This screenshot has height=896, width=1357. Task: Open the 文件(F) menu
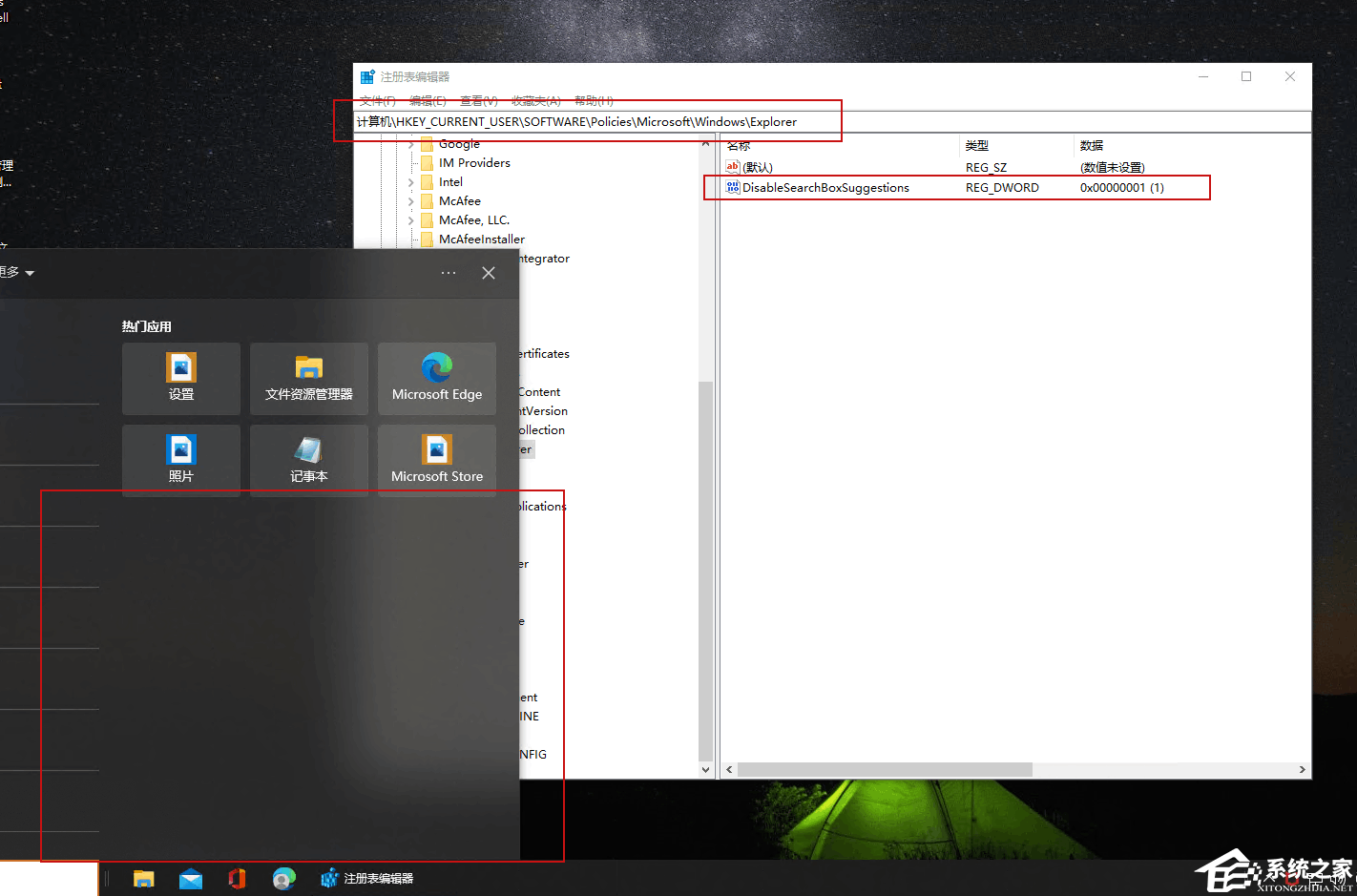[x=377, y=101]
